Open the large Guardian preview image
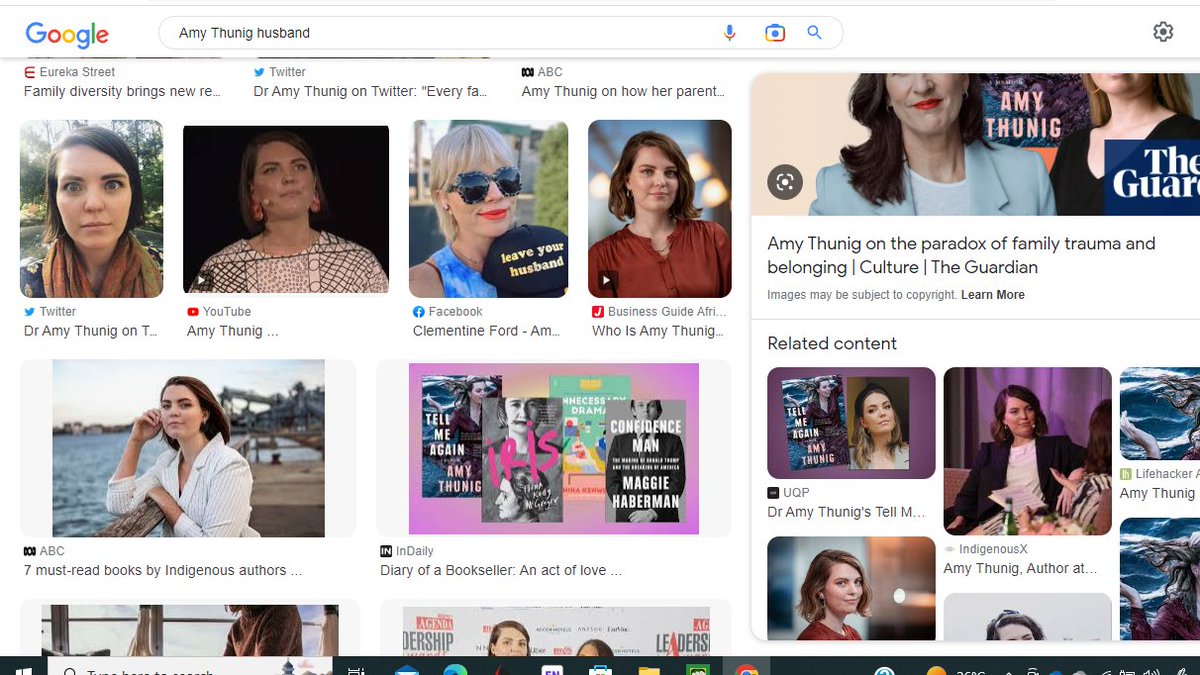Screen dimensions: 1200x675 pyautogui.click(x=975, y=144)
